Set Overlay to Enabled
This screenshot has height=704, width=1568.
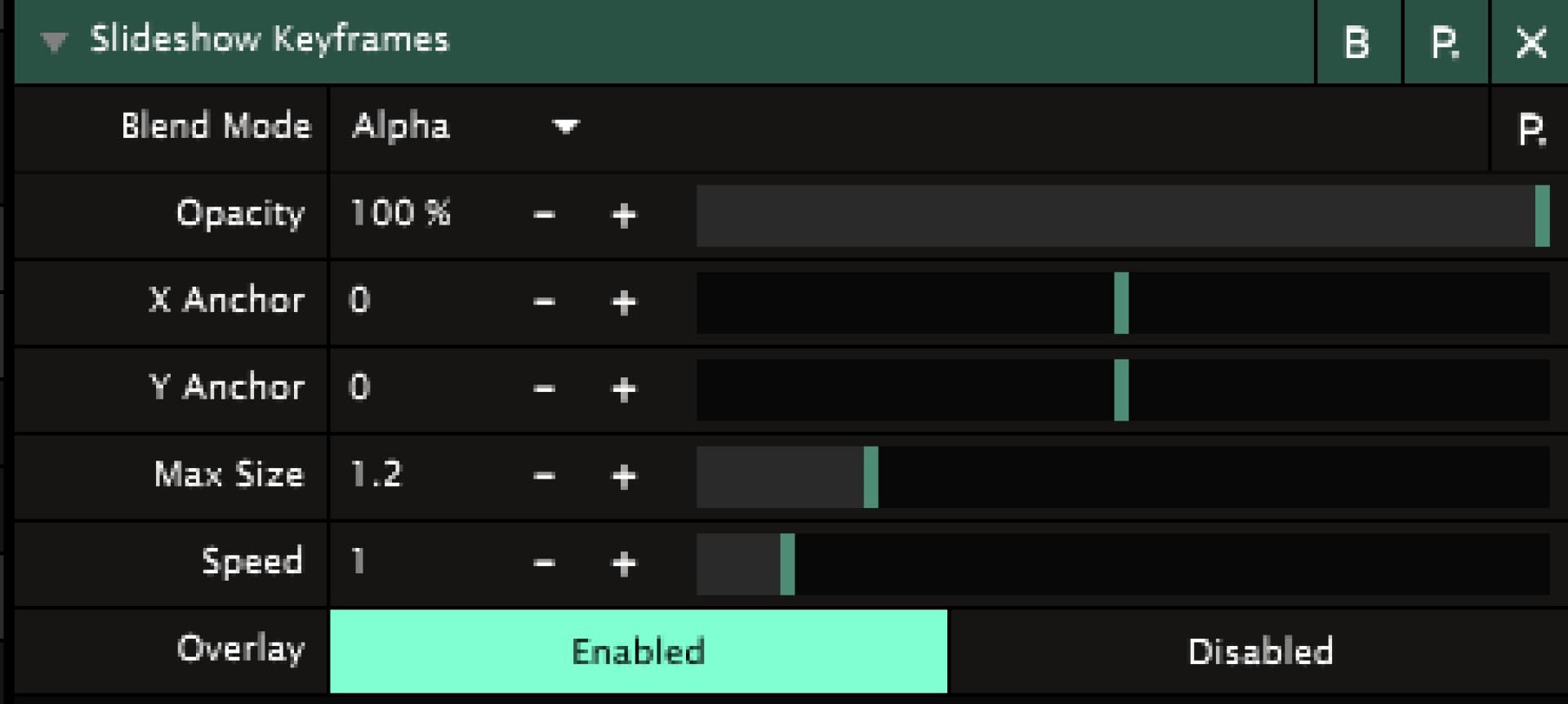tap(638, 651)
